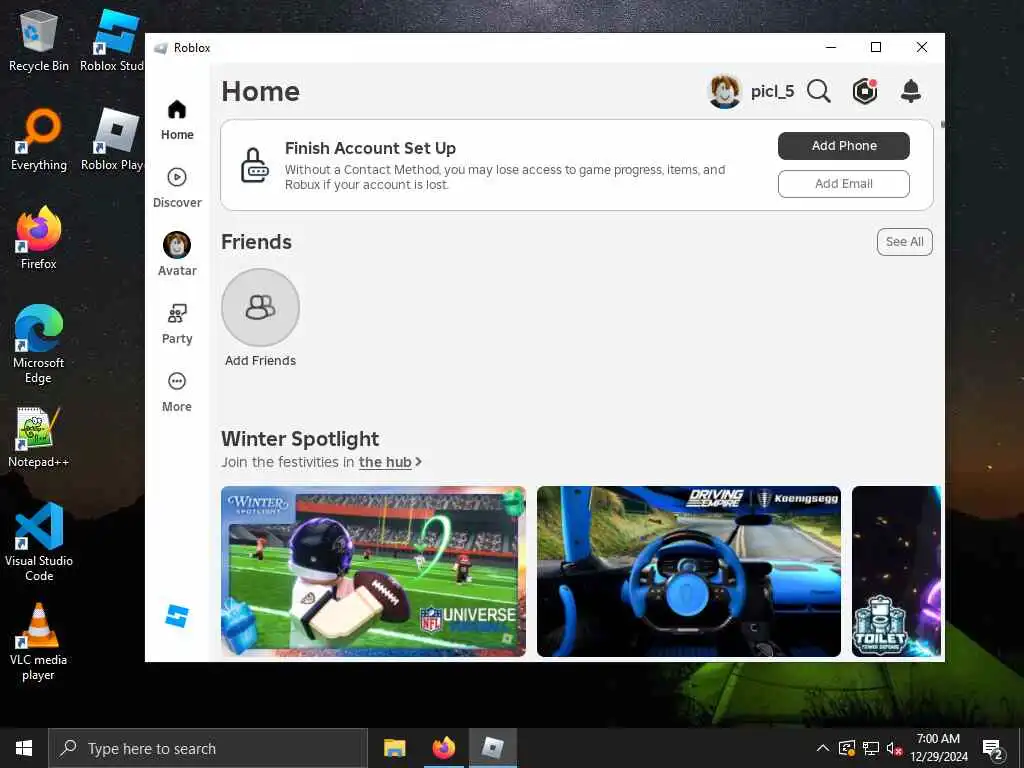This screenshot has height=768, width=1024.
Task: Show hidden system tray icons
Action: coord(823,748)
